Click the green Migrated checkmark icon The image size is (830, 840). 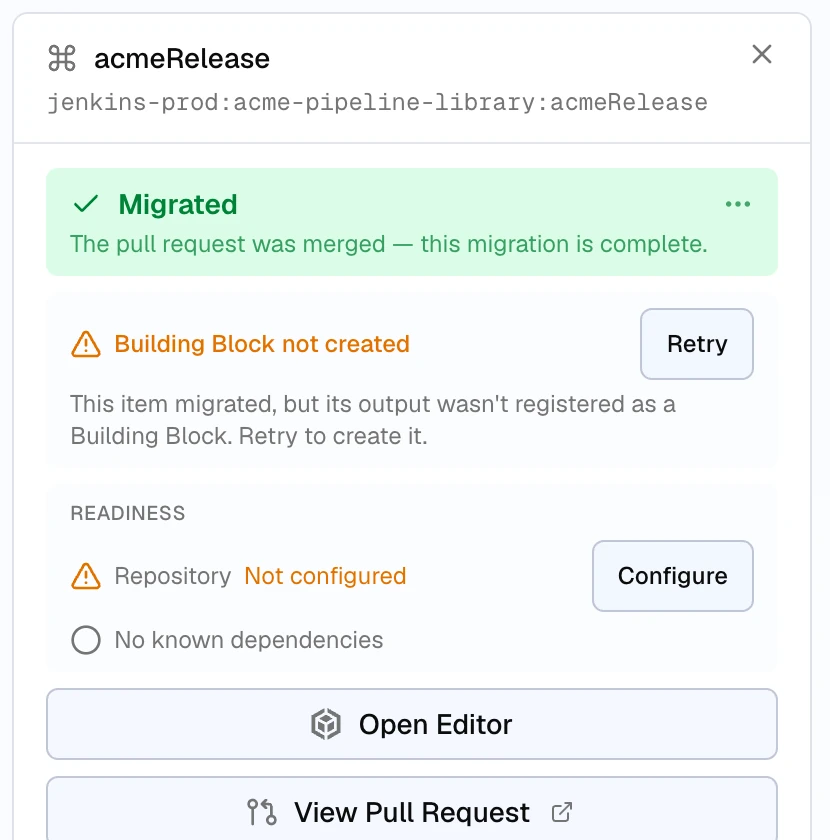[86, 204]
